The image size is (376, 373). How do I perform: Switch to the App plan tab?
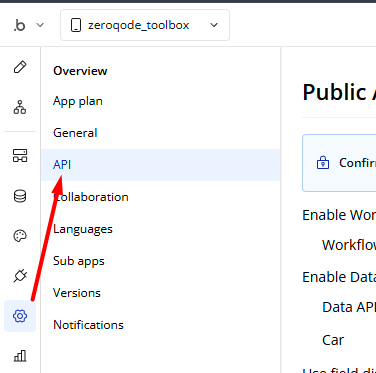78,101
